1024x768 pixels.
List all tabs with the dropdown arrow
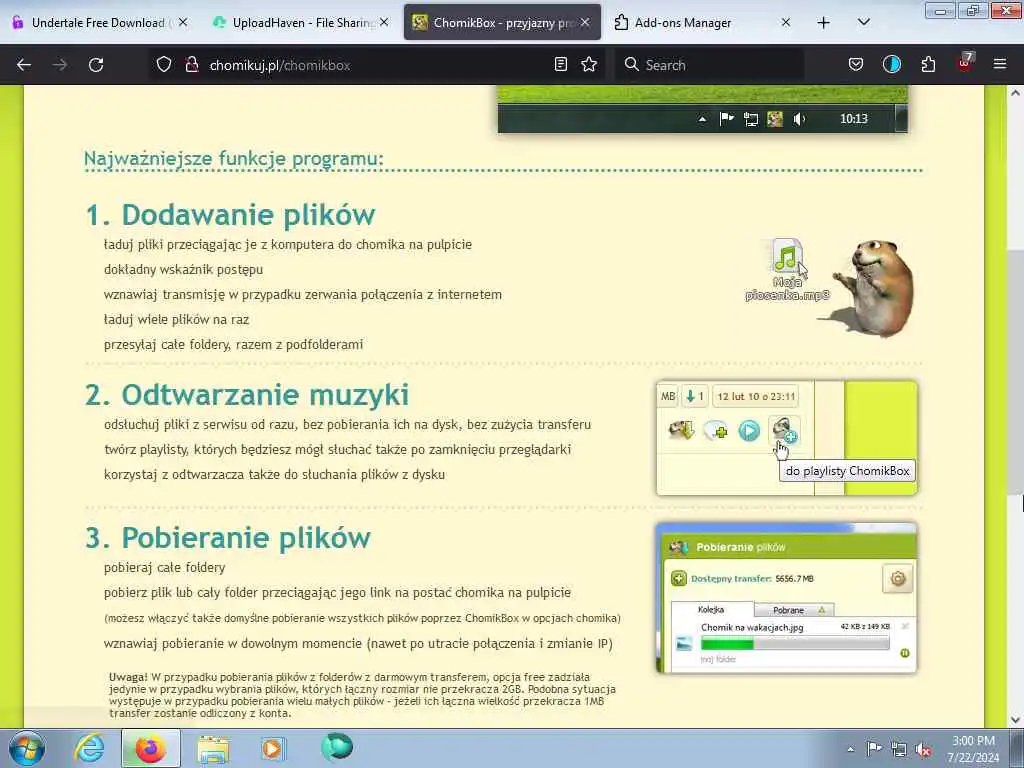(863, 23)
